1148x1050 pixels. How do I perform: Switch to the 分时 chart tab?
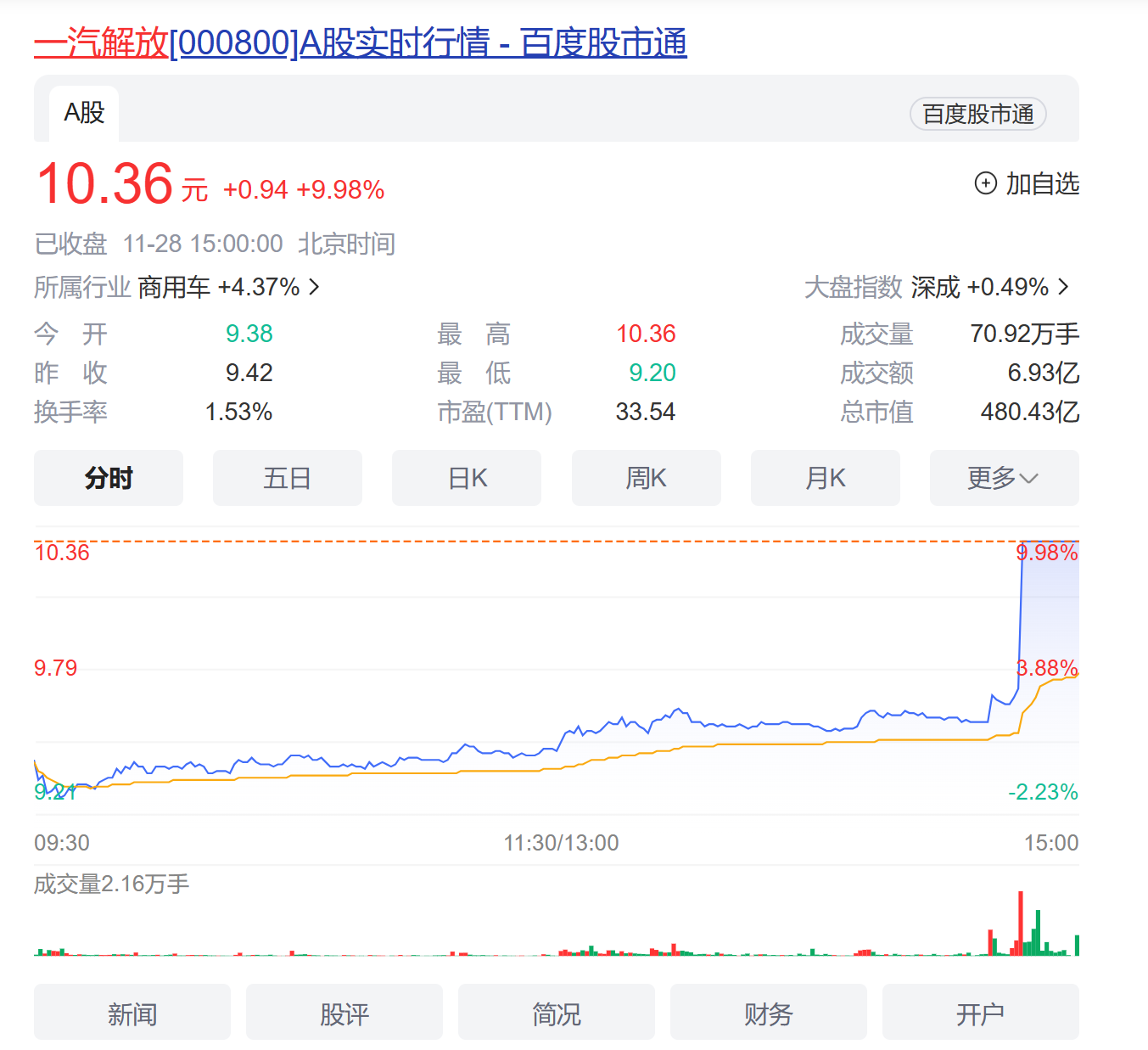[109, 478]
